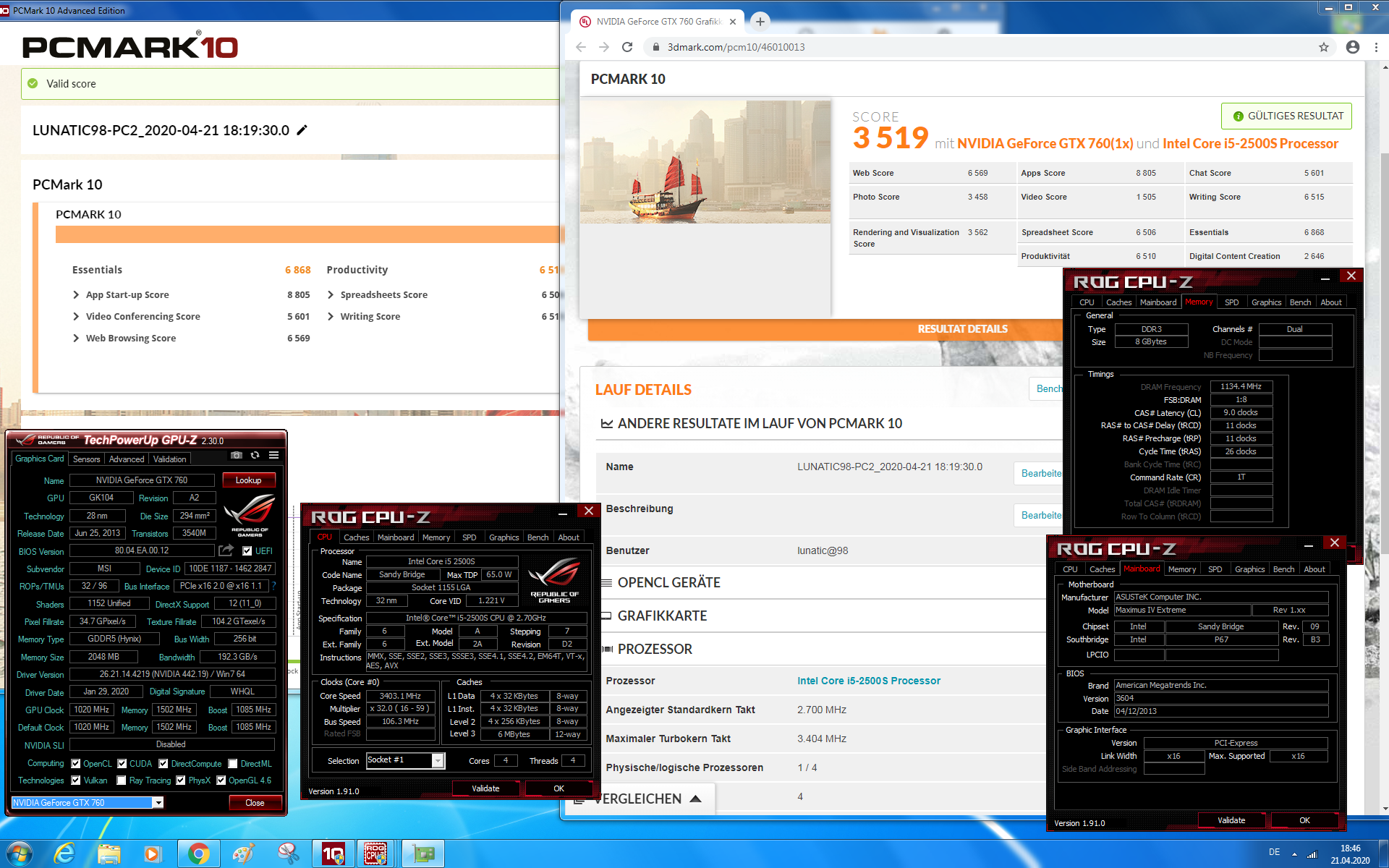Toggle CUDA checkbox in GPU-Z
This screenshot has width=1389, height=868.
tap(122, 763)
